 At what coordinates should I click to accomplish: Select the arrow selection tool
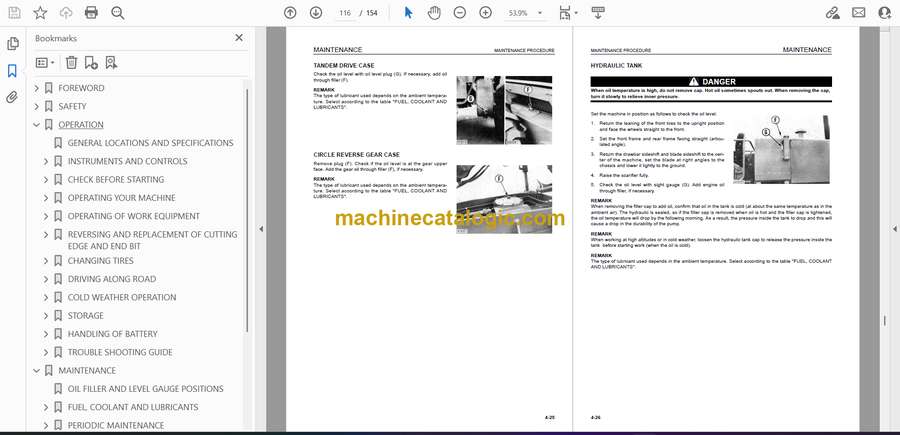(408, 13)
